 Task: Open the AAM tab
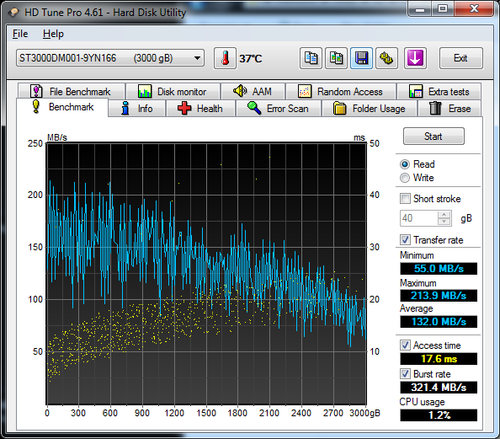(253, 91)
